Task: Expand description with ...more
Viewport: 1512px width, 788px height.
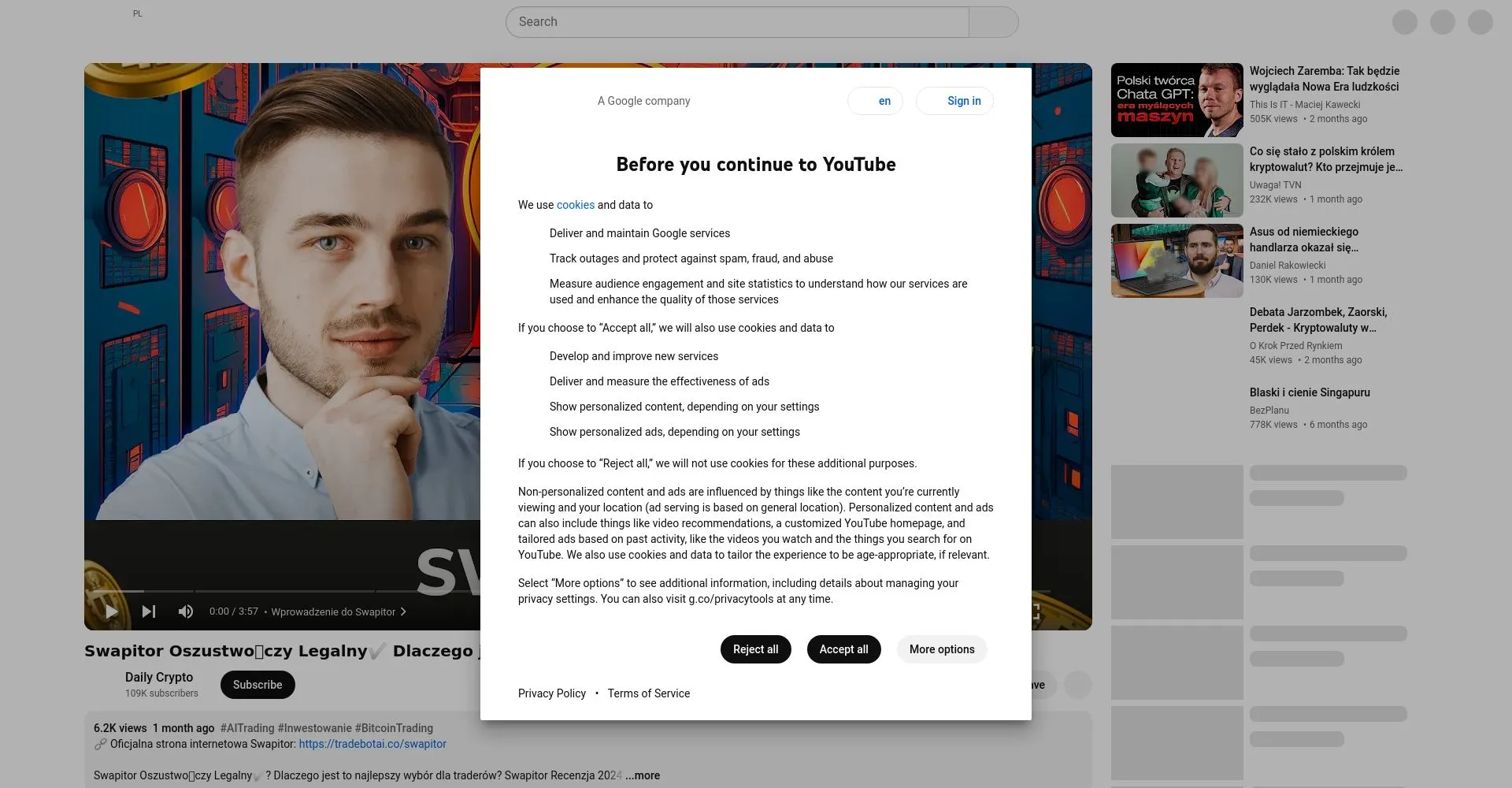Action: [643, 775]
